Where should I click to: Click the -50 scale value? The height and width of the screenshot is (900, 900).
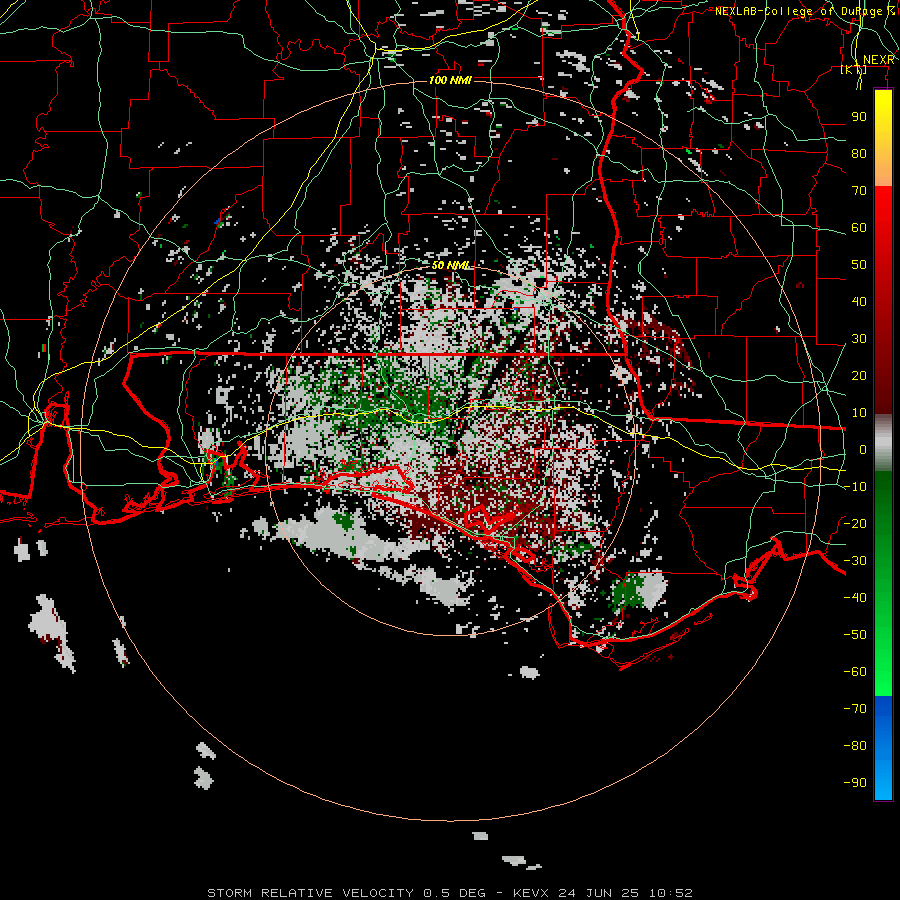coord(855,635)
